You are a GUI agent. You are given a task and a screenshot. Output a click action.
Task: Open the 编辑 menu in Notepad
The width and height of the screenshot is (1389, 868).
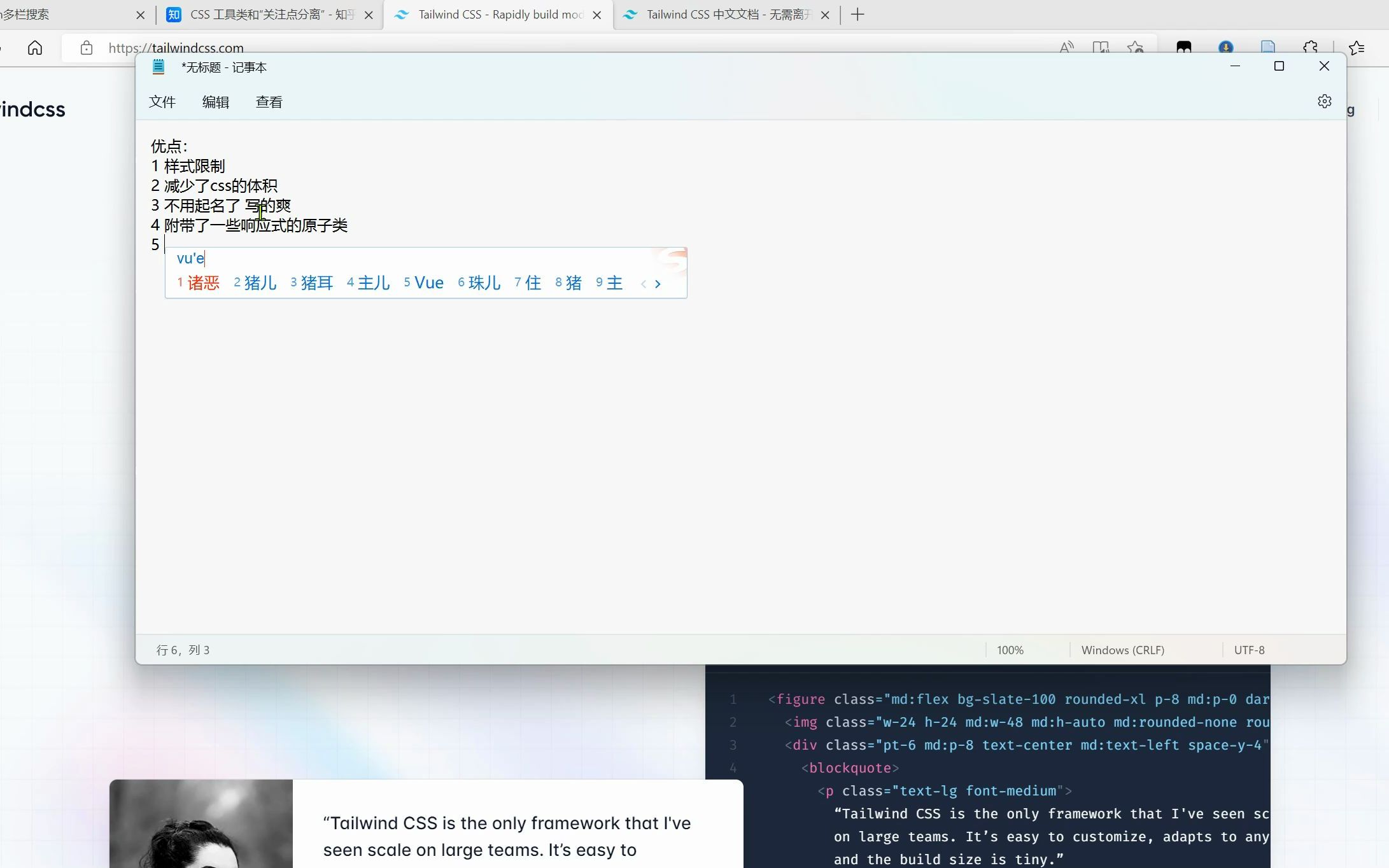point(216,102)
